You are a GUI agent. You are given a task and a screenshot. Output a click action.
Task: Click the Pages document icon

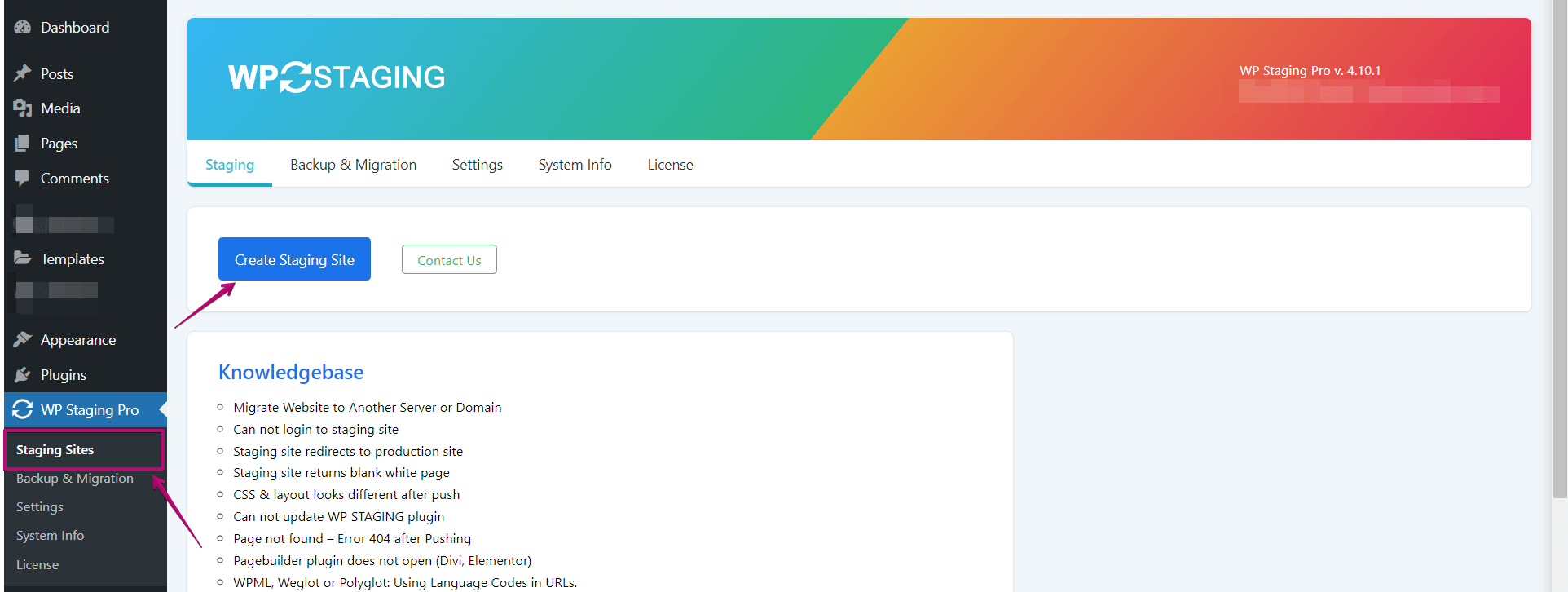[x=22, y=144]
